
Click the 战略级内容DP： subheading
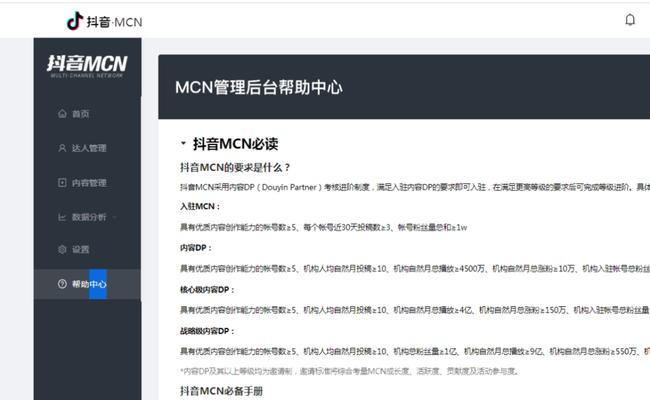[x=207, y=331]
